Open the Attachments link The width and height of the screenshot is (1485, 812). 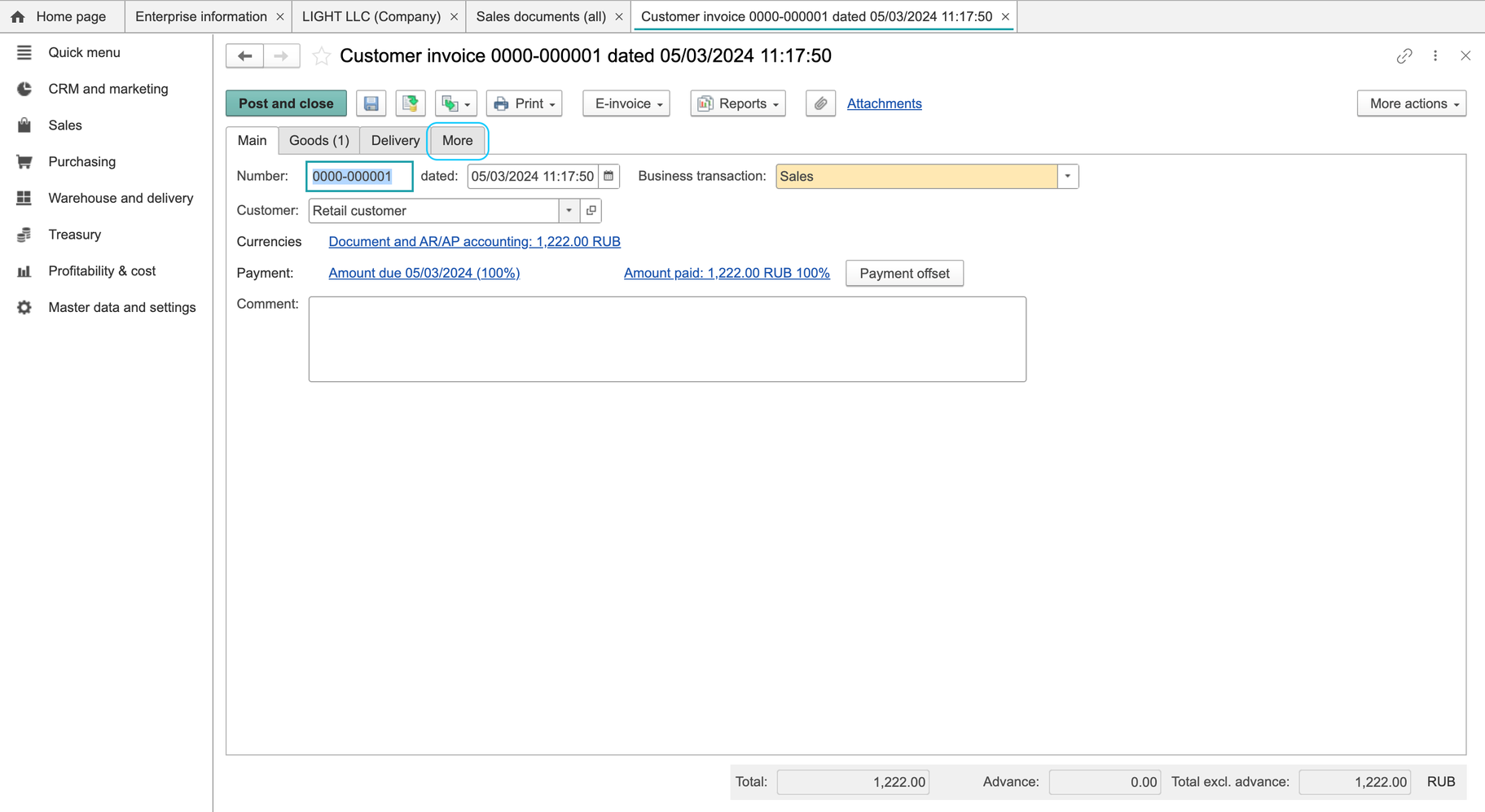pos(884,103)
